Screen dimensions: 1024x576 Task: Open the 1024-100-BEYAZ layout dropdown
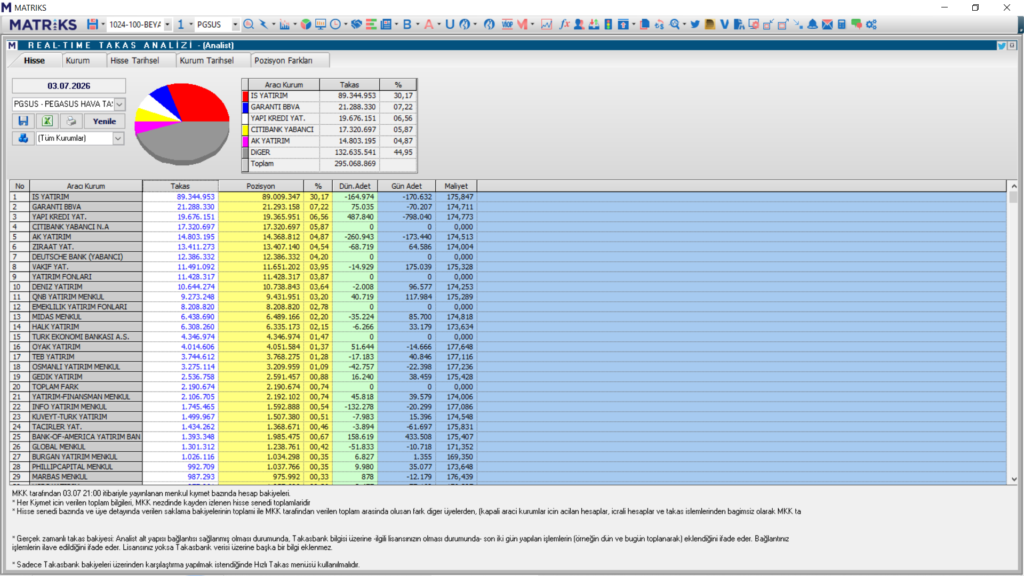(x=167, y=25)
